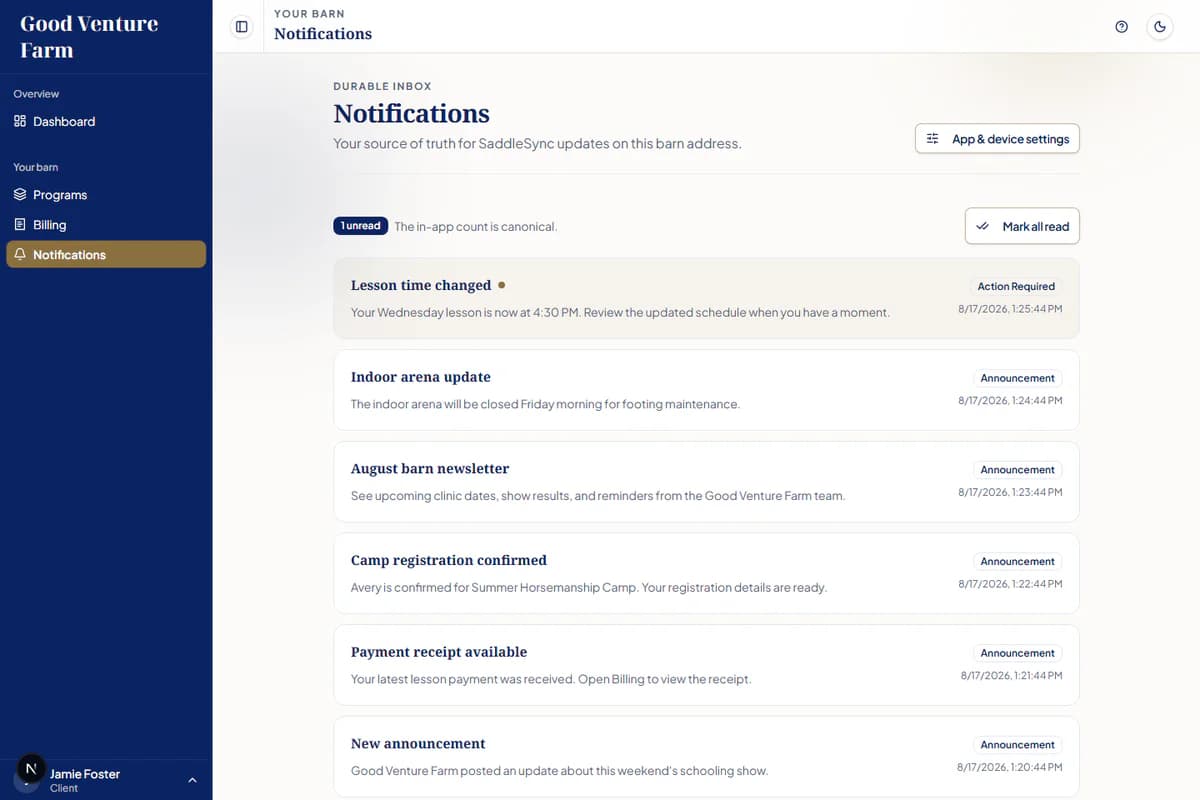
Task: Click the footing maintenance closure message text
Action: pyautogui.click(x=545, y=404)
